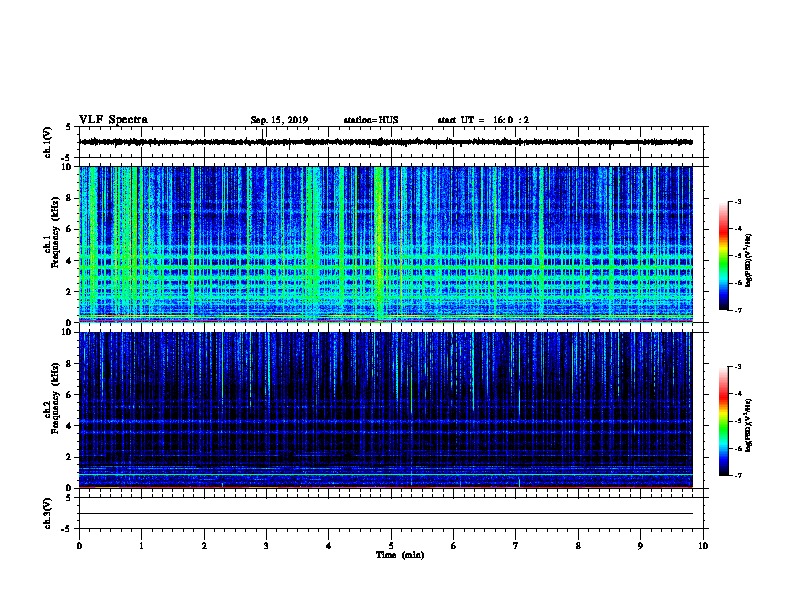Screen dimensions: 792x612
Task: Select the "start UT = 16: 0 : 2" text
Action: [x=483, y=120]
